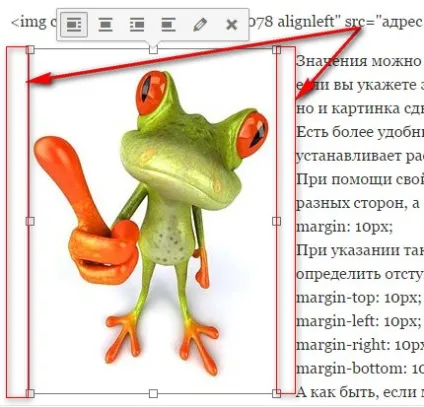
Task: Click the top-right resize handle of the image
Action: (x=276, y=50)
